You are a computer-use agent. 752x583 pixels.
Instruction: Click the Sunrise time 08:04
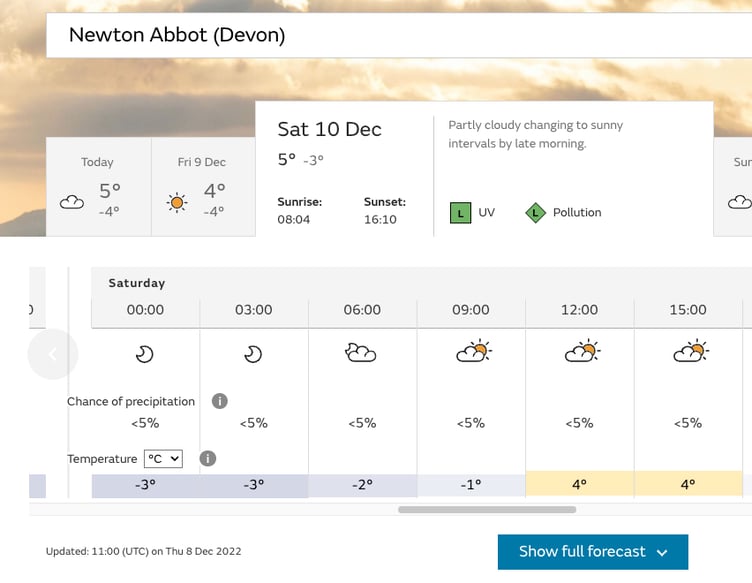[x=294, y=220]
